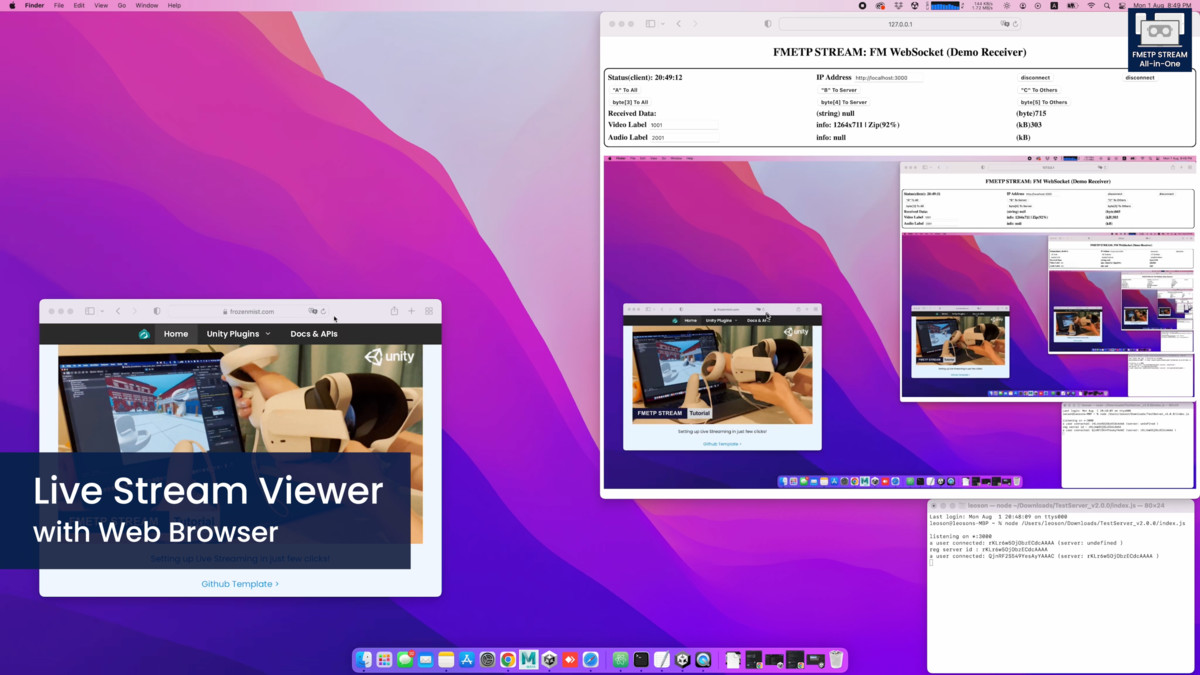Viewport: 1200px width, 675px height.
Task: Open Safari from the Dock
Action: (x=591, y=659)
